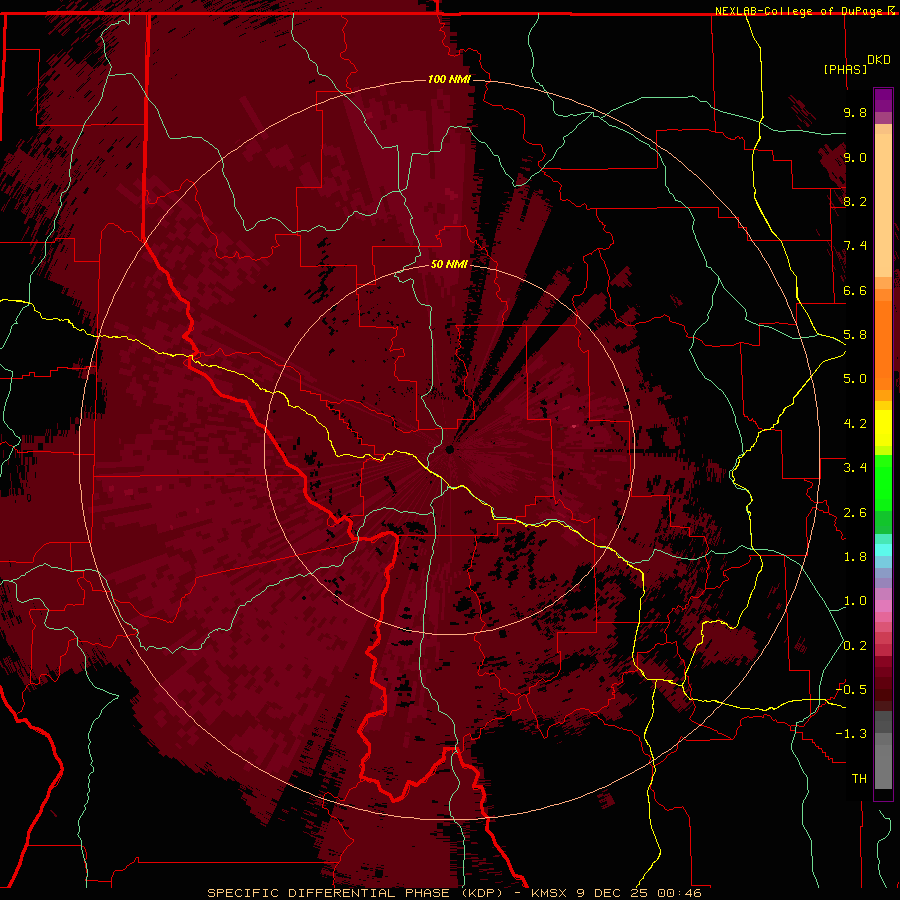Click the 9.0 scale value
The width and height of the screenshot is (900, 900).
tap(855, 157)
